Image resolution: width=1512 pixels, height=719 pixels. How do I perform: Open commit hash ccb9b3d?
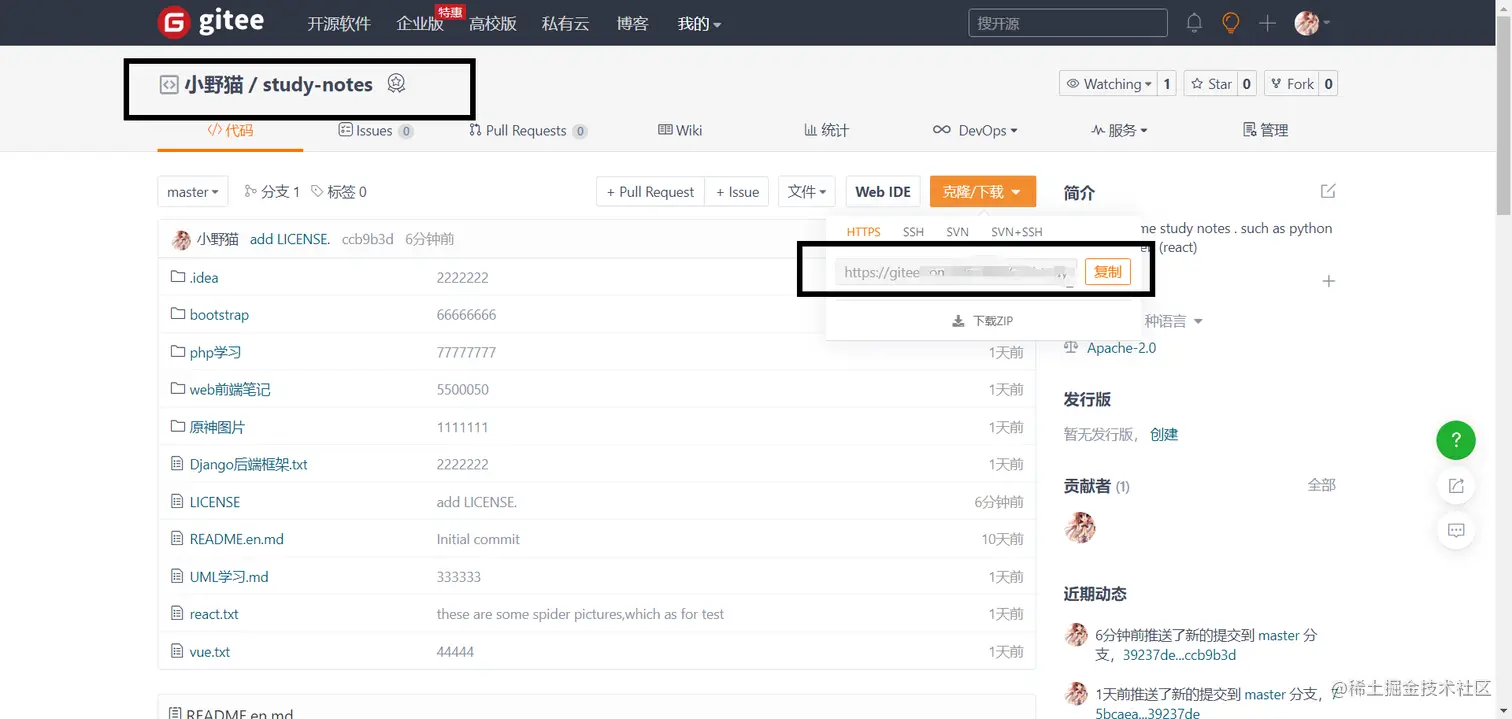pos(367,239)
